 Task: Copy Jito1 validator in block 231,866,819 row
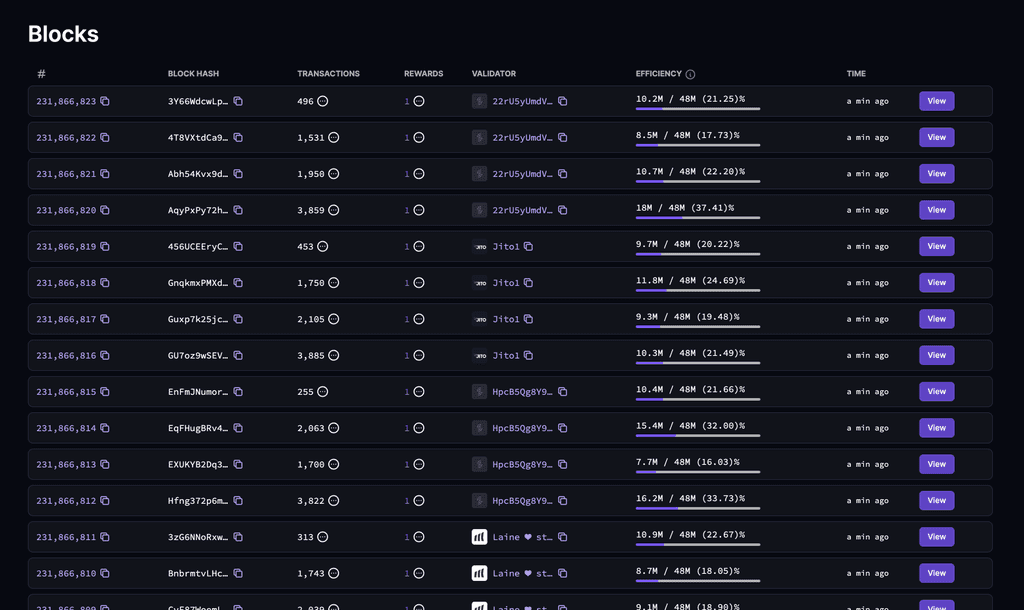click(528, 247)
